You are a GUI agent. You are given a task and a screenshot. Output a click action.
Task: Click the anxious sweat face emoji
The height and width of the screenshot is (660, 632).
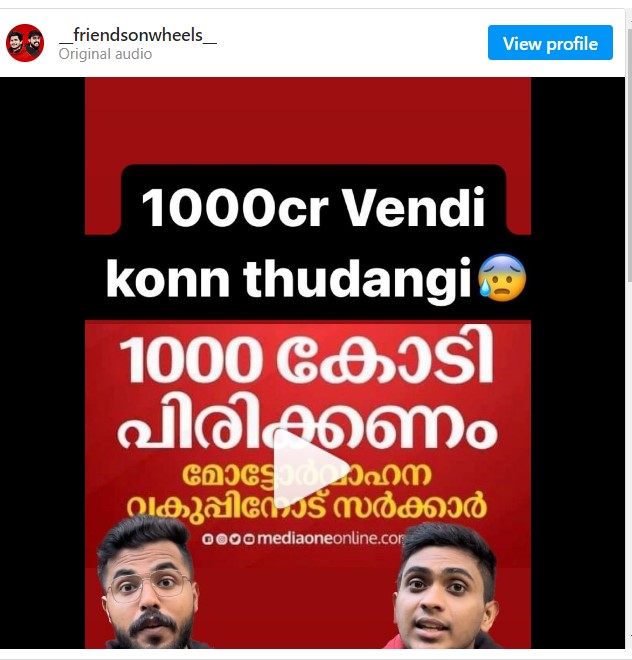(502, 277)
